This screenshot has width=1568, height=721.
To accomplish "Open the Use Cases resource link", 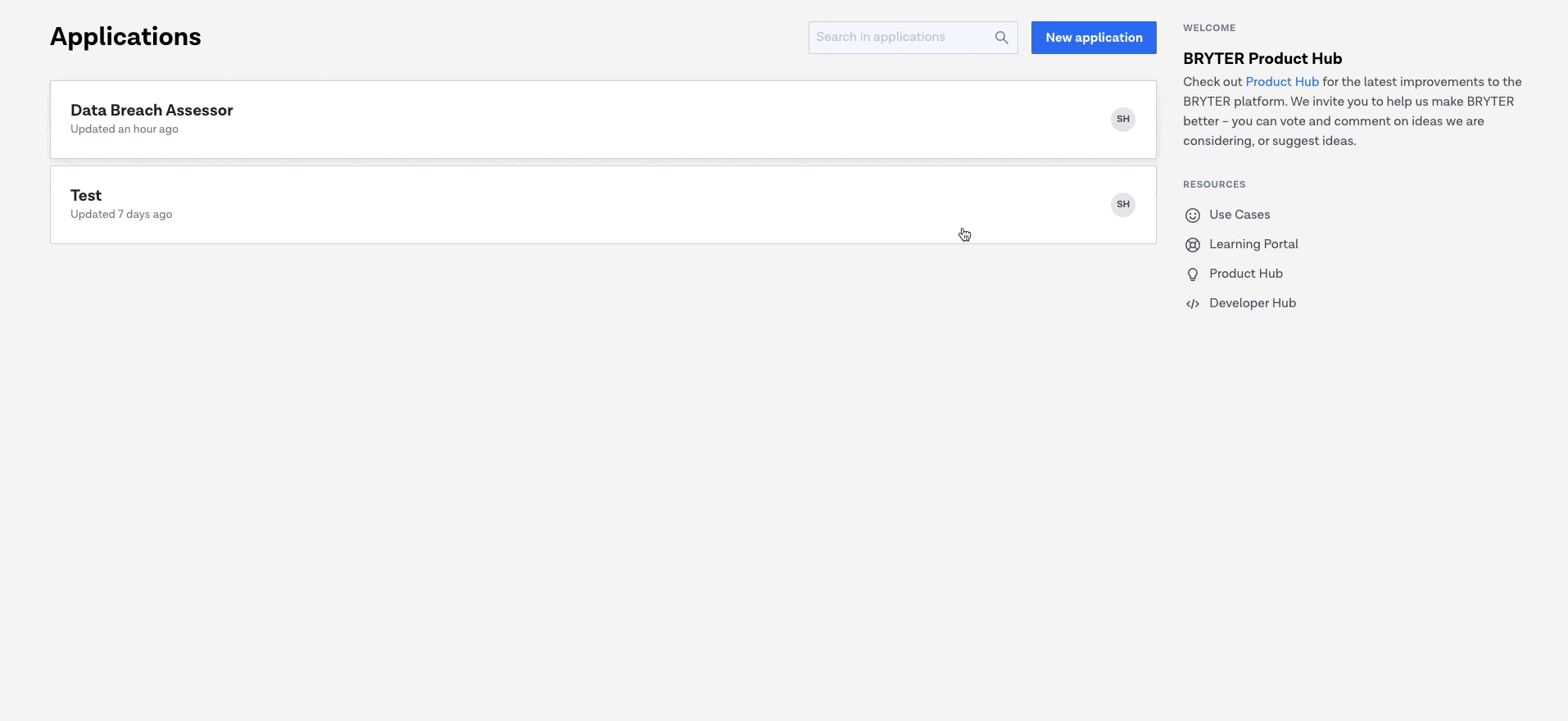I will [x=1239, y=215].
